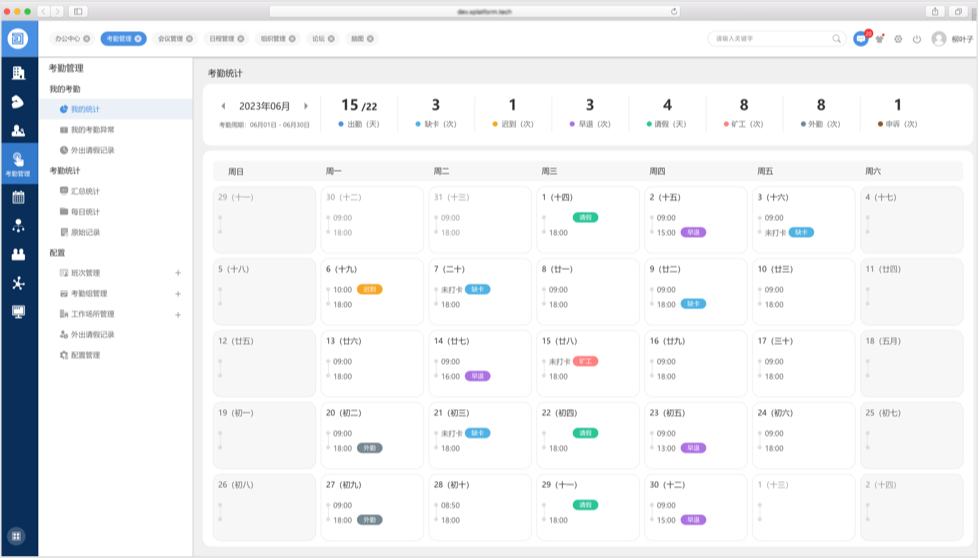Screen dimensions: 978x558
Task: Click the building icon in left sidebar
Action: pos(18,73)
